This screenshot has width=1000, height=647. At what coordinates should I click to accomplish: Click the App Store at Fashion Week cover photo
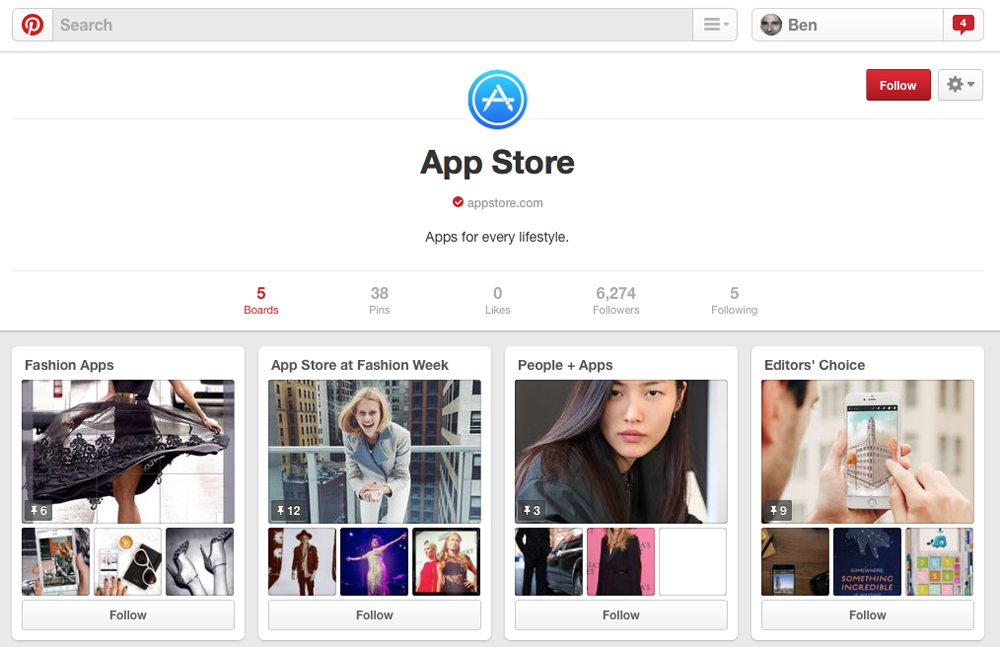point(374,448)
